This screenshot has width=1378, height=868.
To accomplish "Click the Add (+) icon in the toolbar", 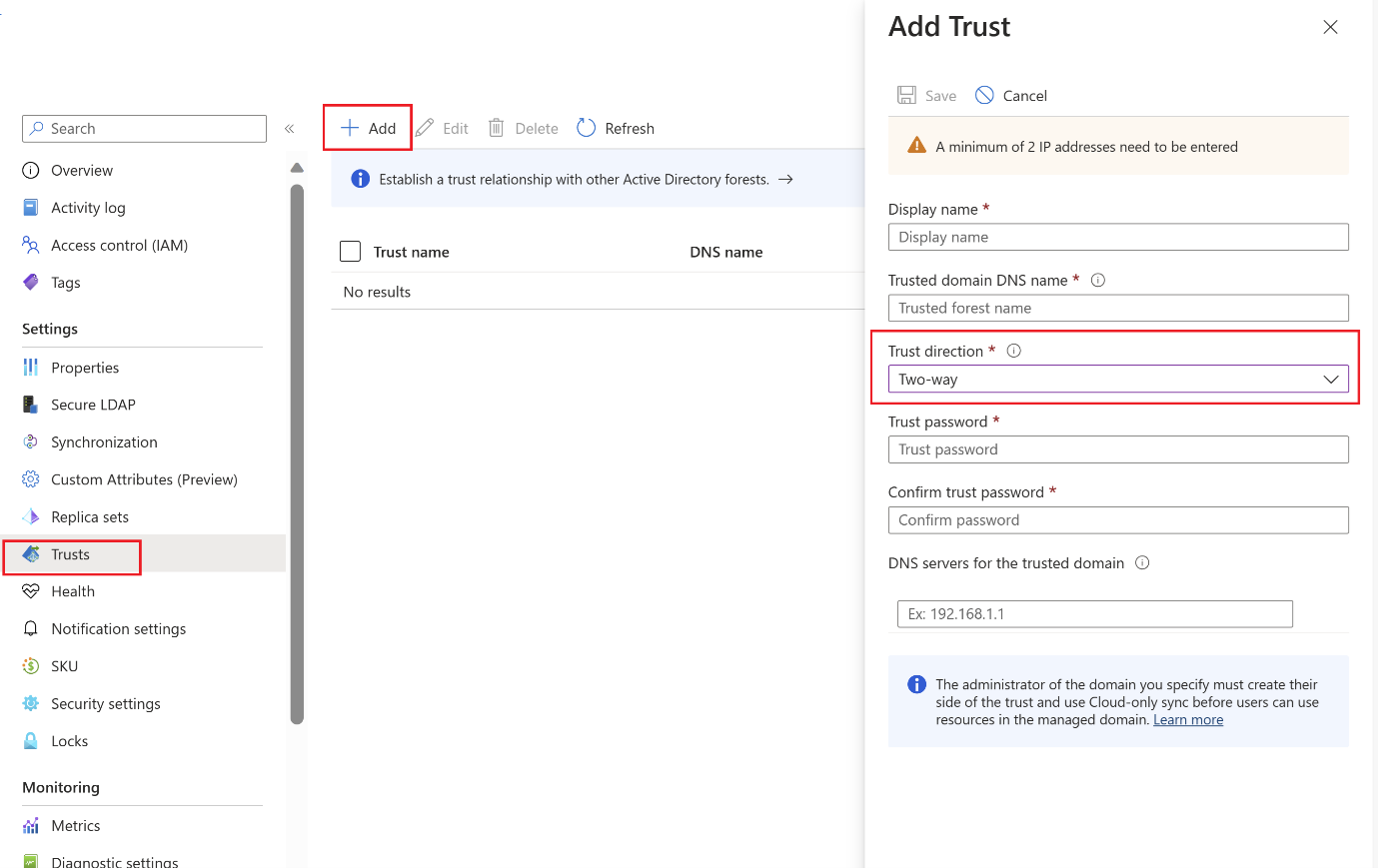I will (x=350, y=128).
